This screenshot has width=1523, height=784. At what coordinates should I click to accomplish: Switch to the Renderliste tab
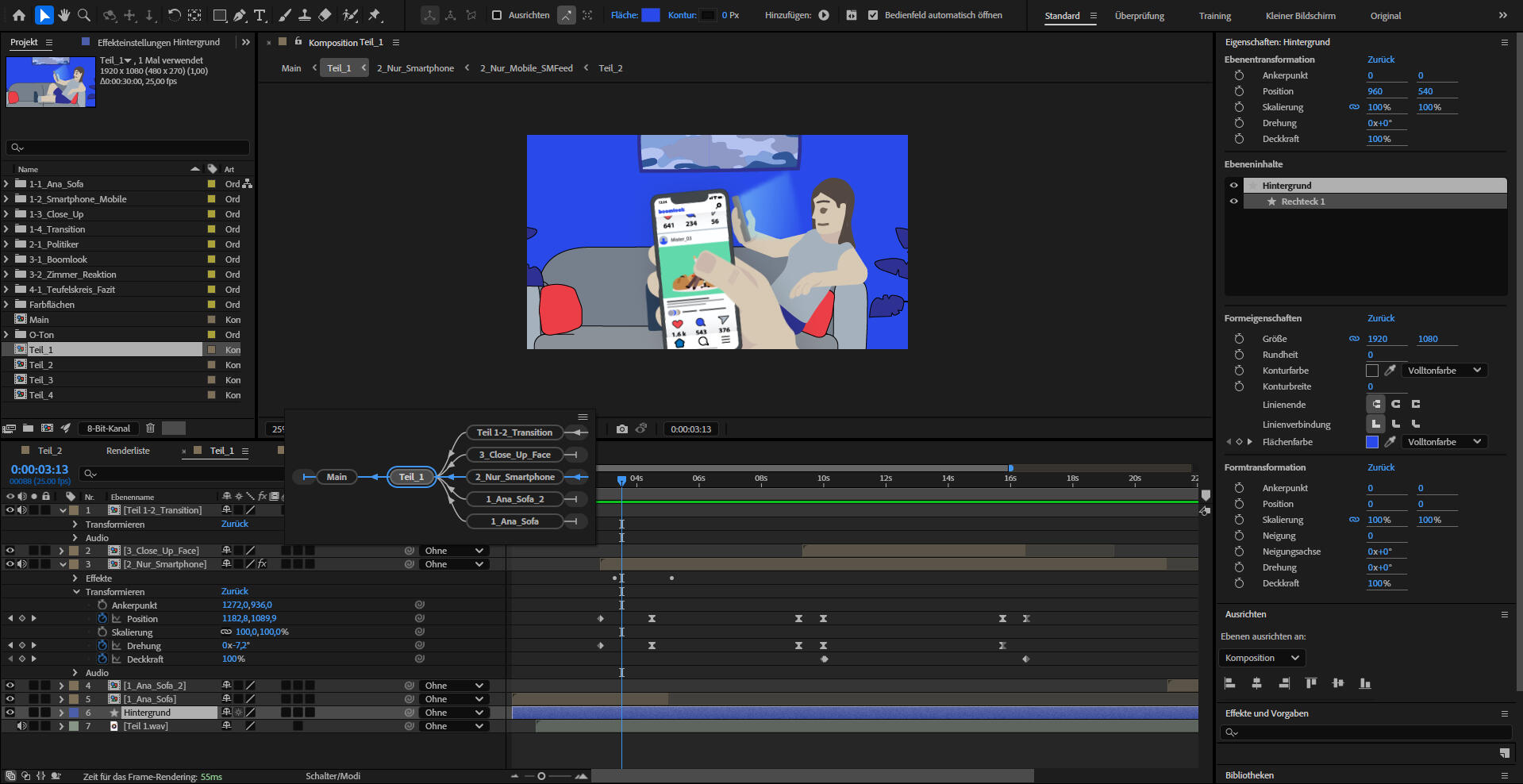click(128, 451)
